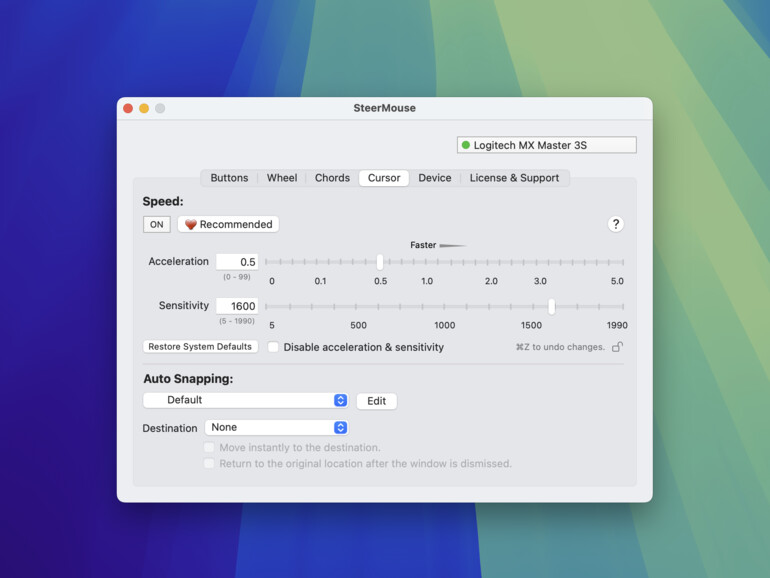The image size is (770, 578).
Task: Click the unlock padlock icon
Action: pyautogui.click(x=617, y=347)
